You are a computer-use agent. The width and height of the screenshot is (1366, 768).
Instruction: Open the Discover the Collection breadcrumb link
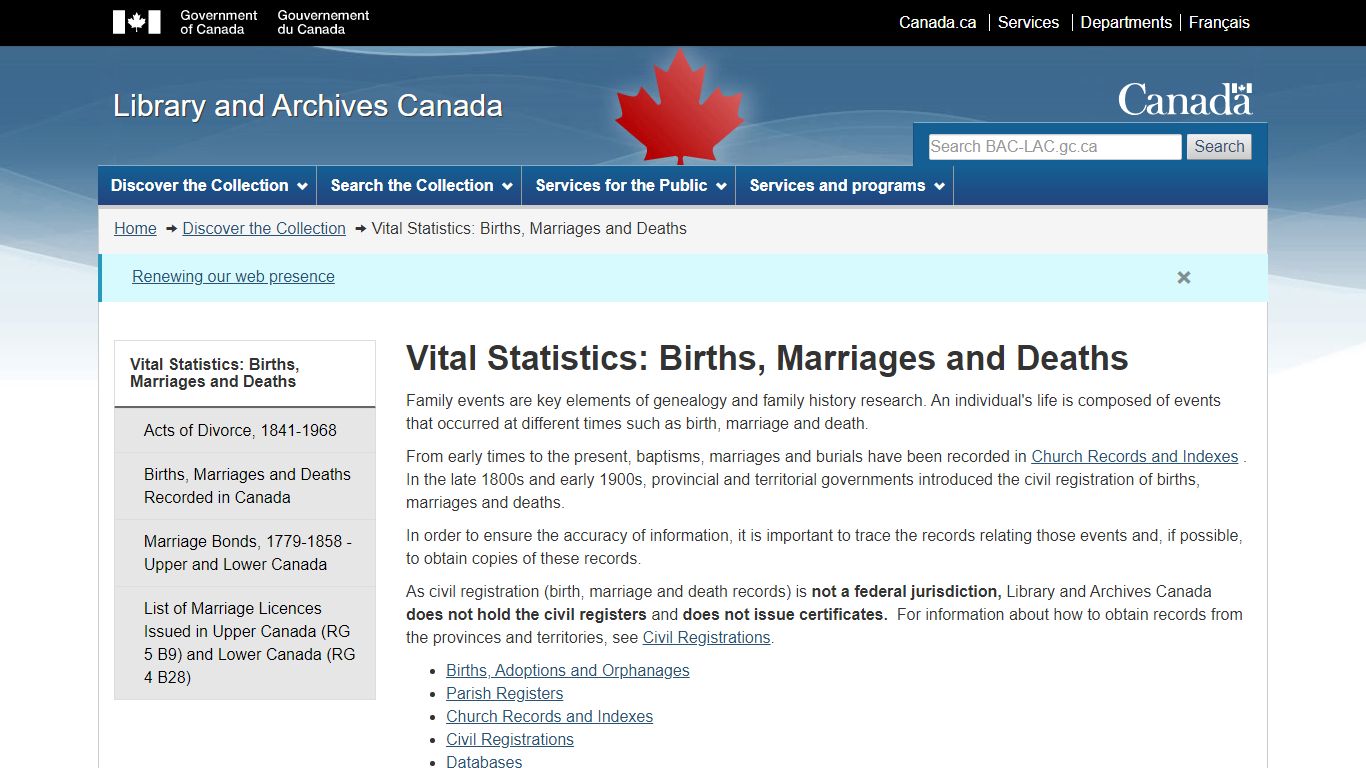click(264, 228)
